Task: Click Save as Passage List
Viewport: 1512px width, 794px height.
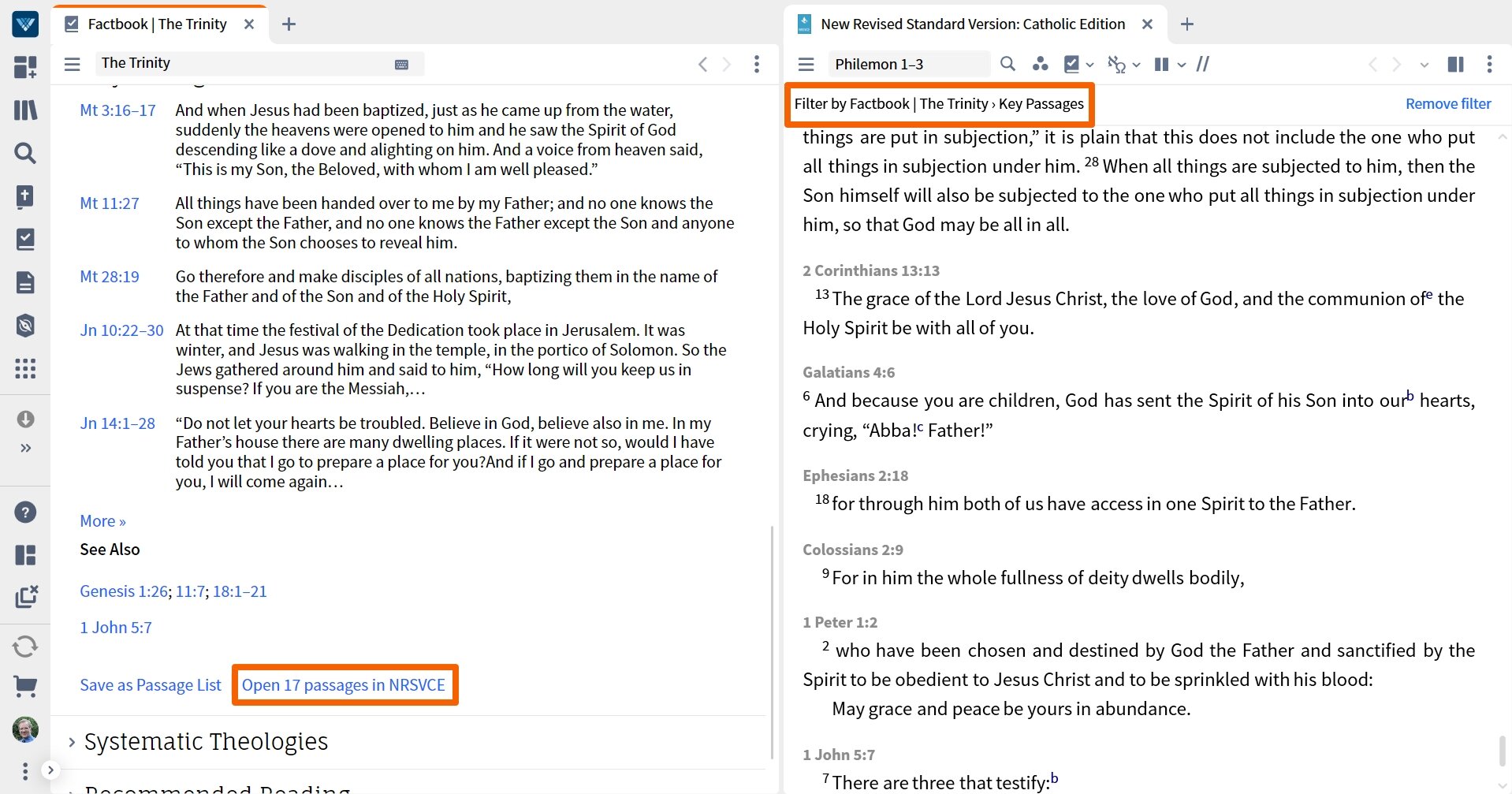Action: click(151, 685)
